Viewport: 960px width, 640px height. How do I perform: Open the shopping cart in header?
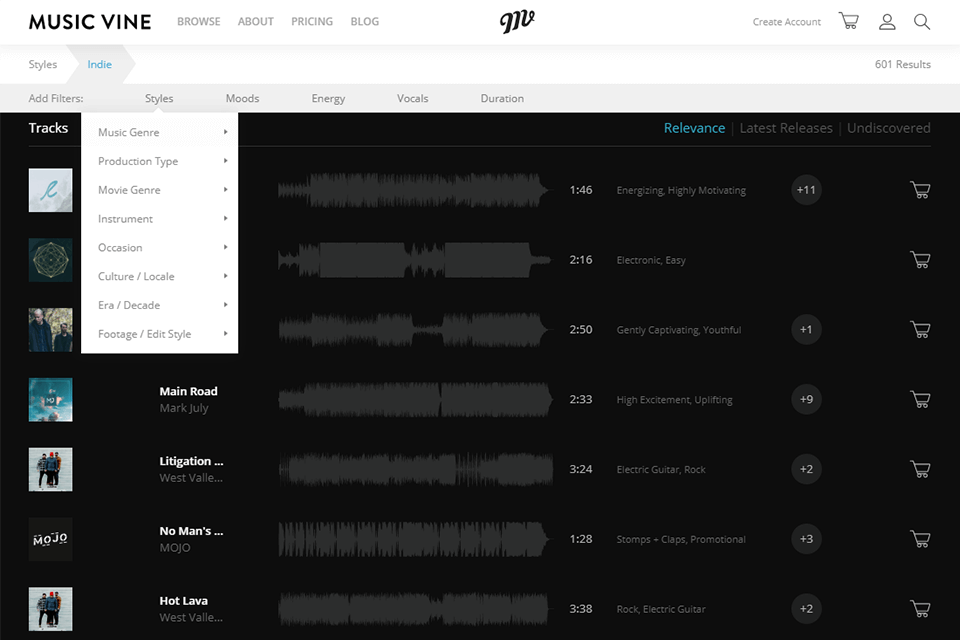(849, 21)
